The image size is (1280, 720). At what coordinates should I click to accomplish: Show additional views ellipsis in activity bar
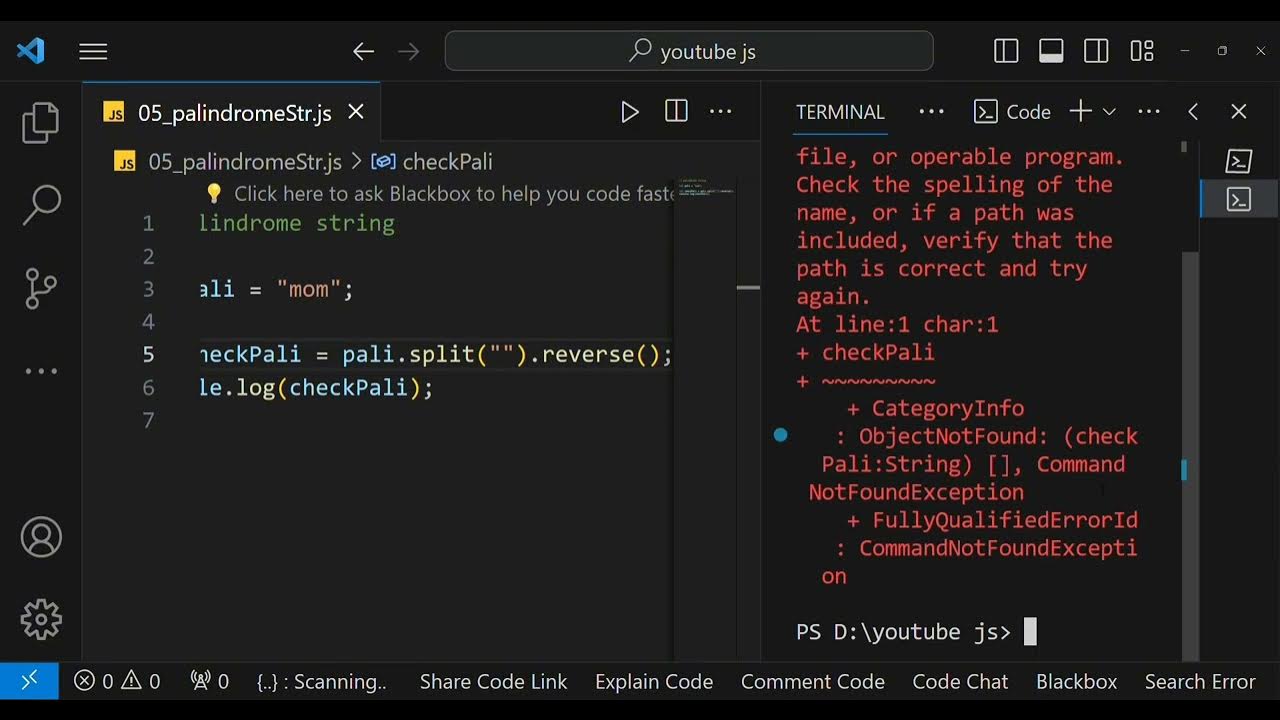coord(41,371)
